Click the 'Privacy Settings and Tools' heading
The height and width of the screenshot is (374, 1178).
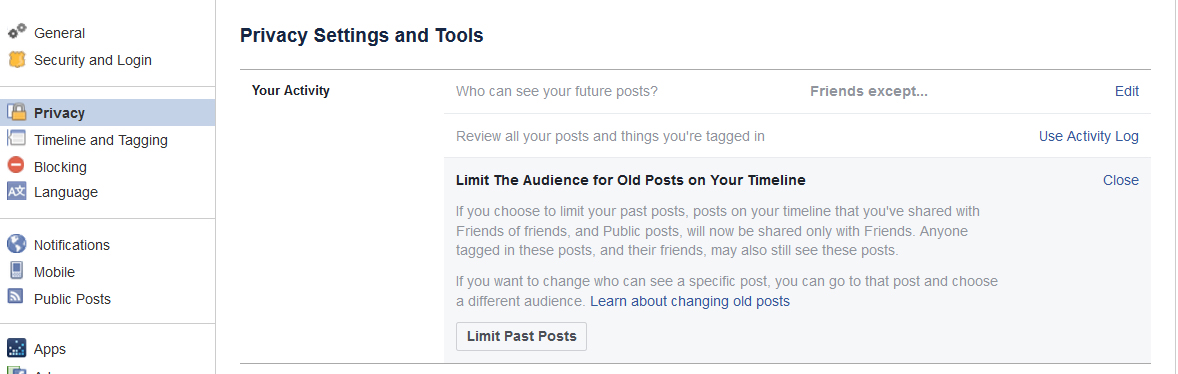[x=361, y=35]
